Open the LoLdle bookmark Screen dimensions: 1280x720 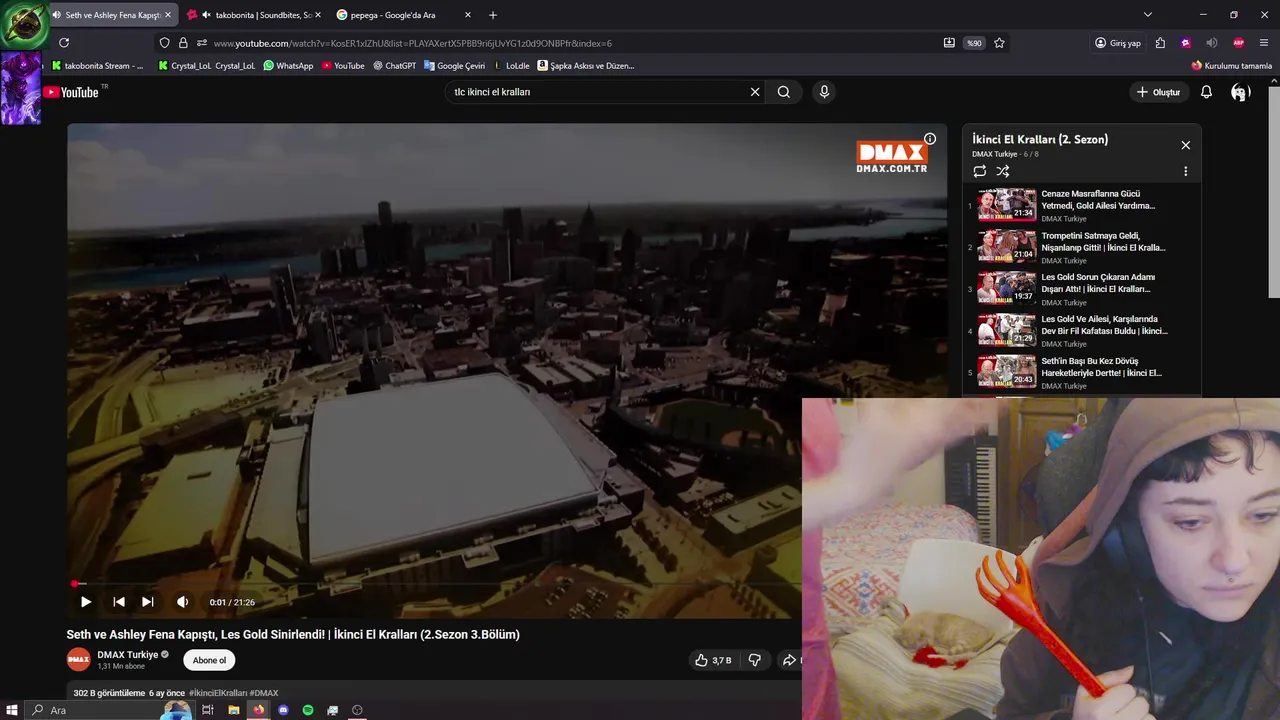click(x=512, y=66)
